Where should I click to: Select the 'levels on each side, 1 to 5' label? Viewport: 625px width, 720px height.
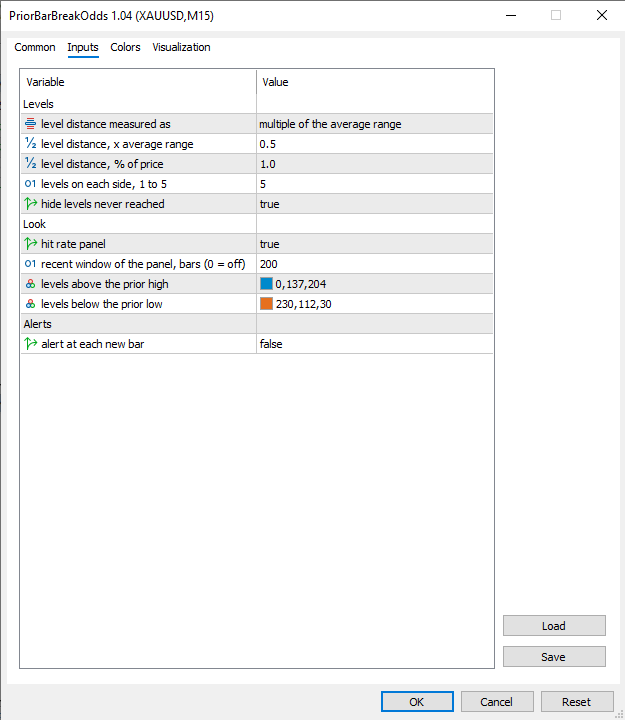[104, 184]
